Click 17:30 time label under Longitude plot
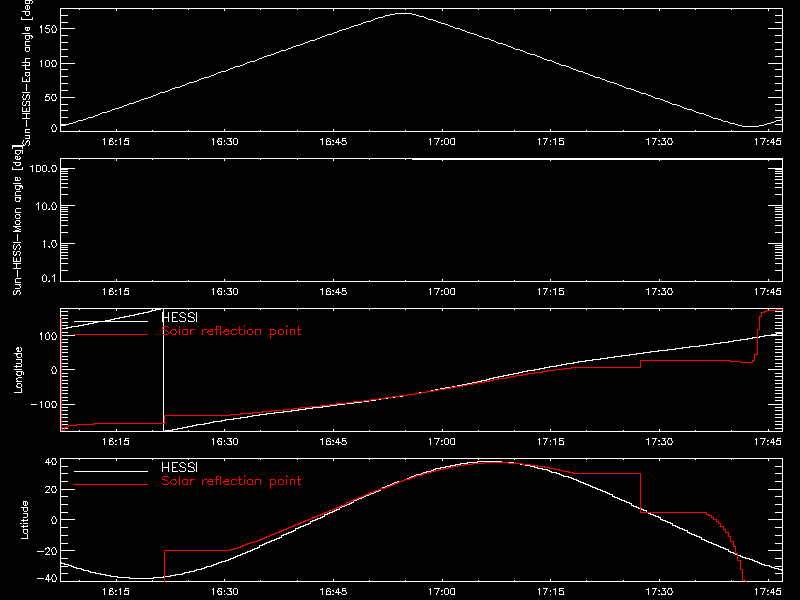800x600 pixels. 659,442
